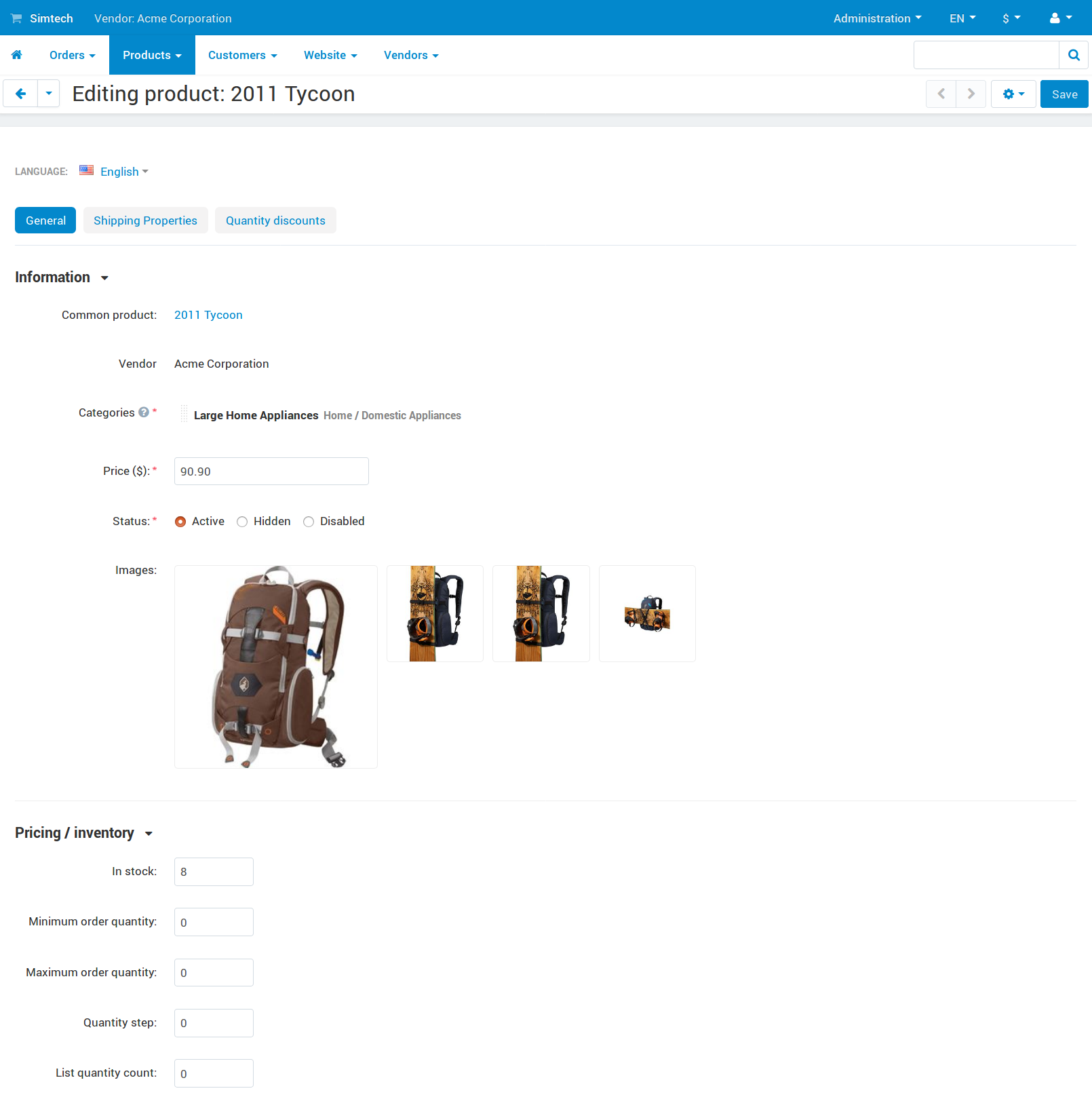Click the US flag language icon

(86, 170)
